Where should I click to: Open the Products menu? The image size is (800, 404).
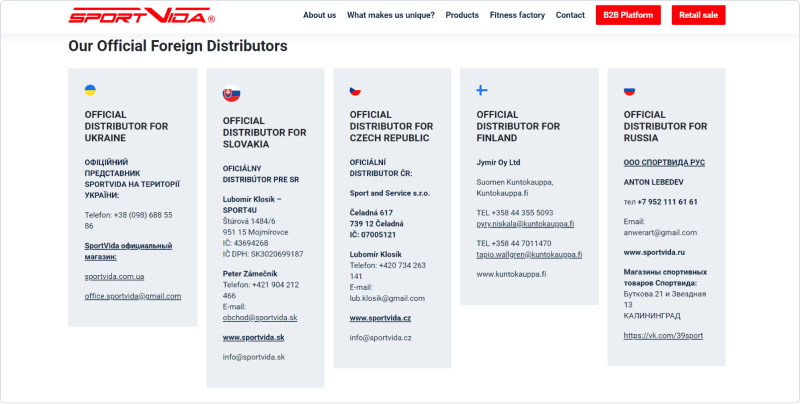[x=462, y=15]
